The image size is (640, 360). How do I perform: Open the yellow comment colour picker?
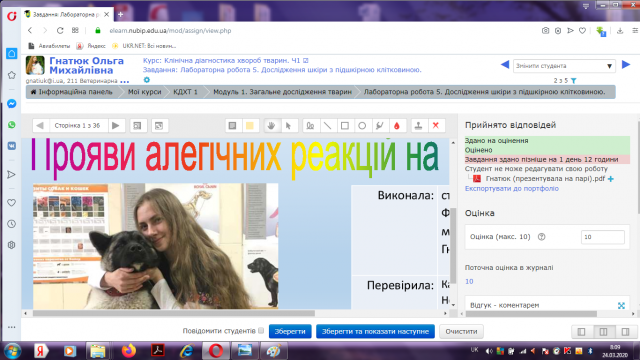[250, 126]
